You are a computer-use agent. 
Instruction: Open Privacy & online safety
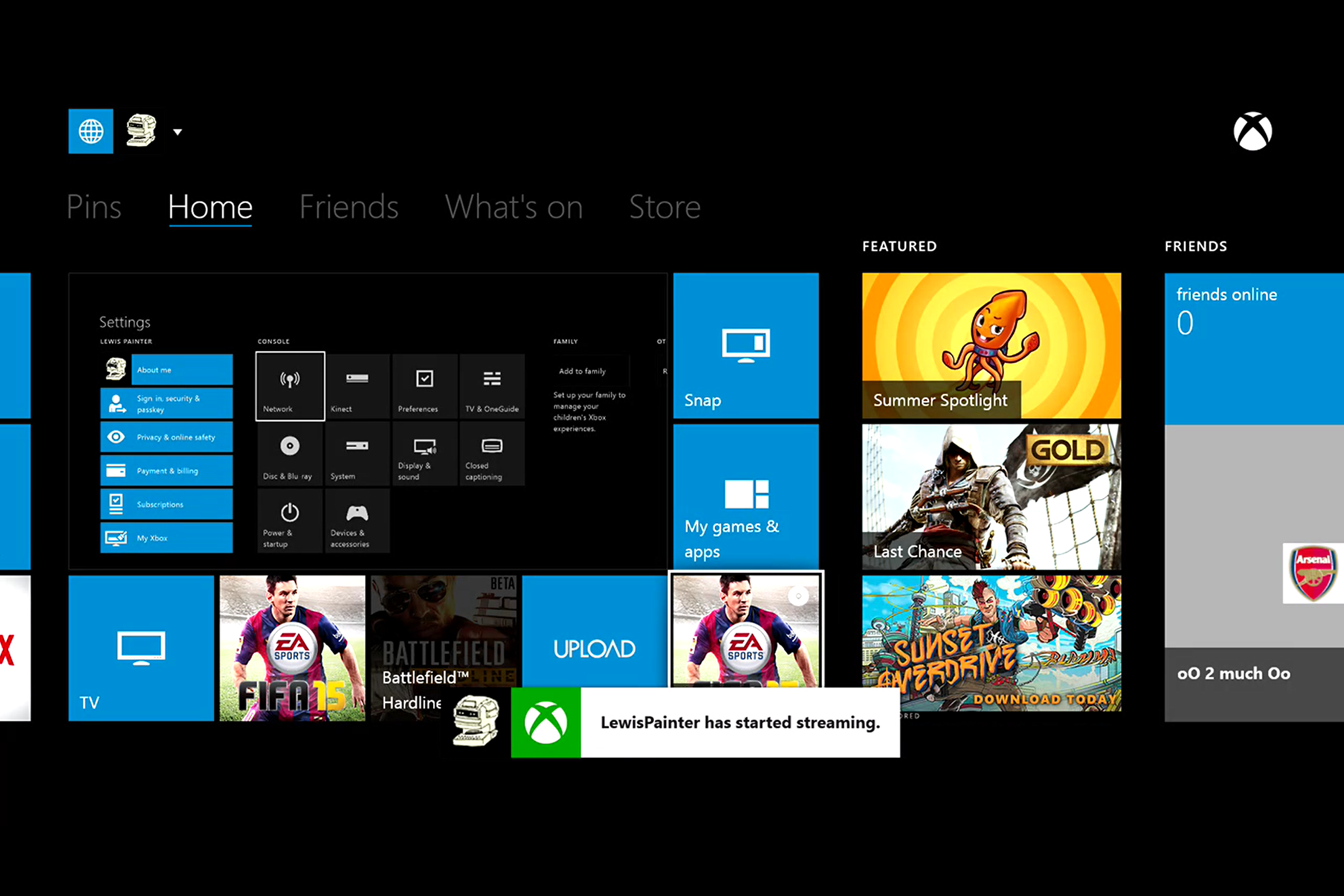[166, 437]
